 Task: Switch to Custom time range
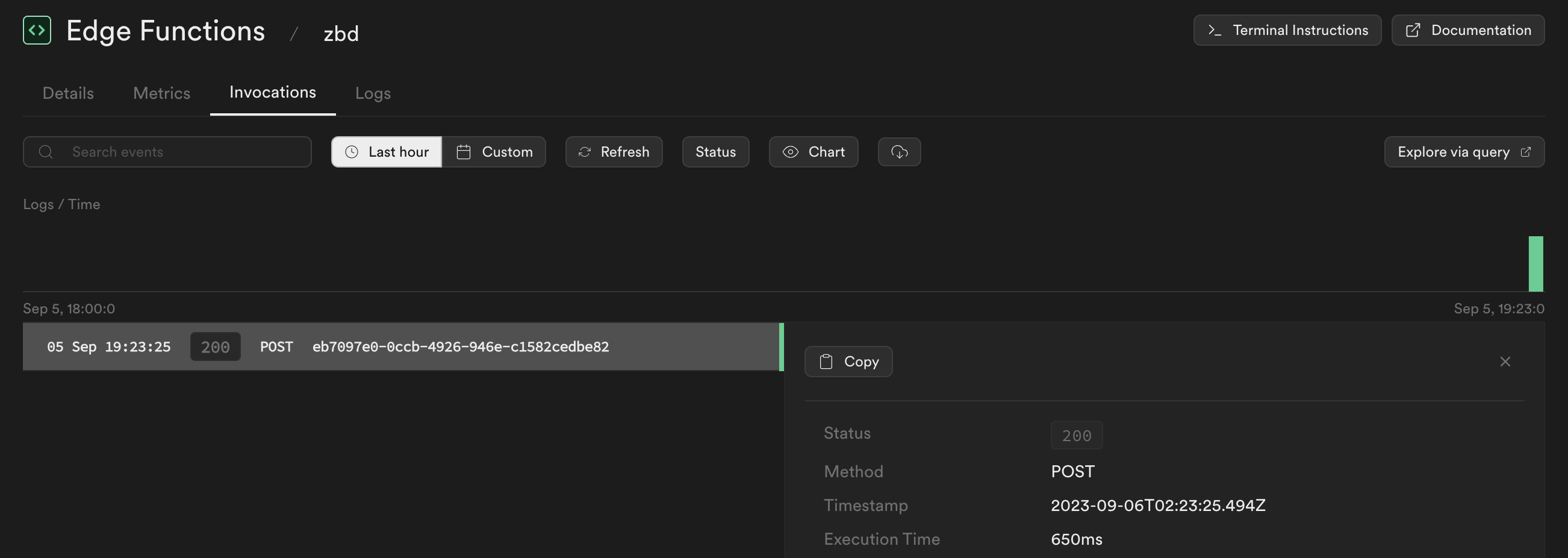[x=494, y=152]
